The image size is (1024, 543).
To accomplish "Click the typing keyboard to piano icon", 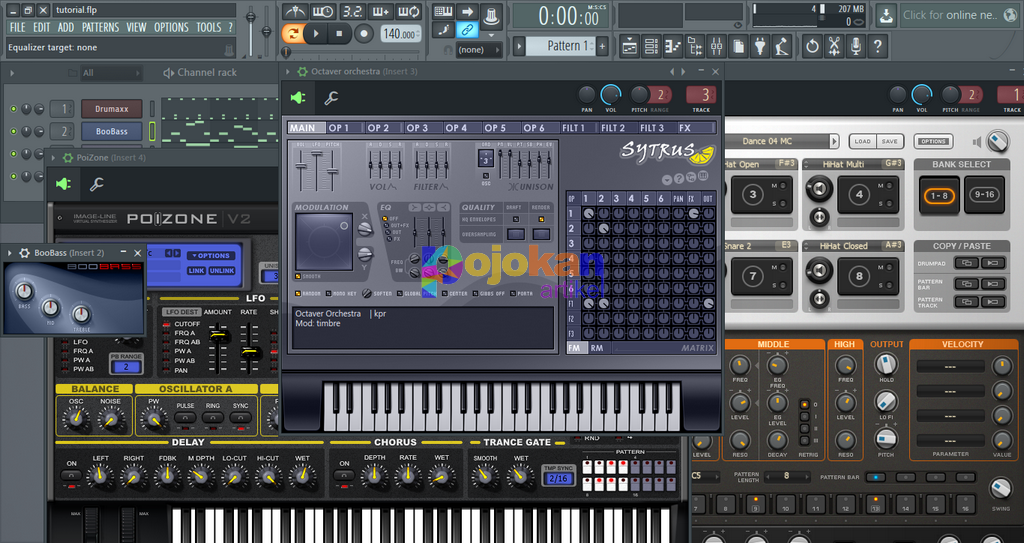I will click(443, 11).
